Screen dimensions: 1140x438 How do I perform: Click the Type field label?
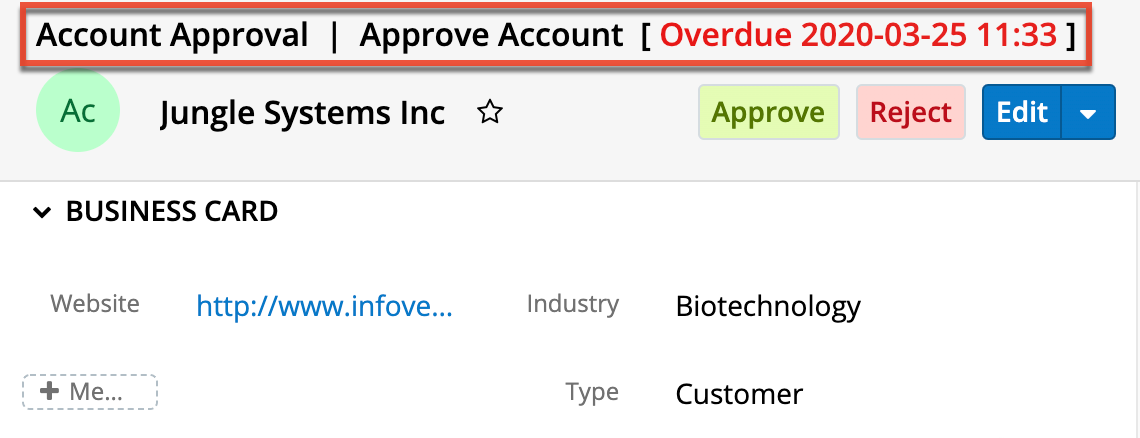tap(592, 392)
